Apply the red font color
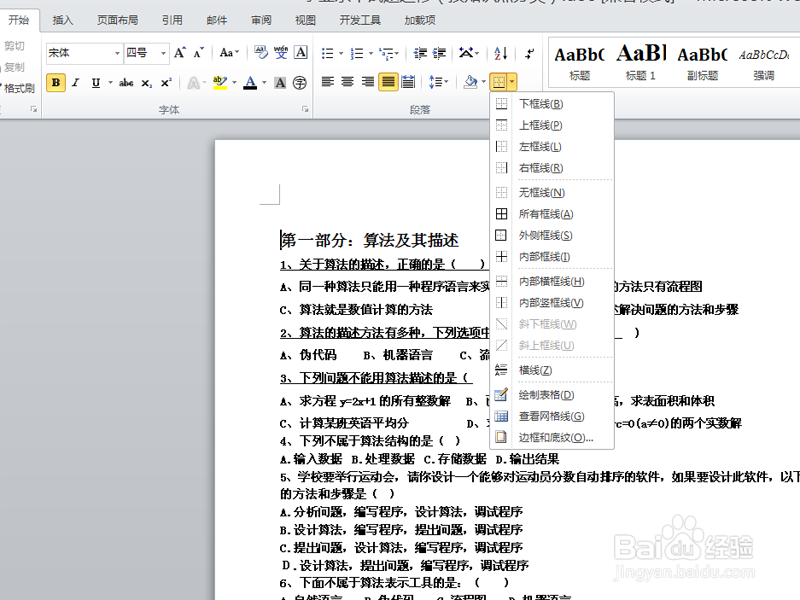Viewport: 800px width, 600px height. pos(250,83)
